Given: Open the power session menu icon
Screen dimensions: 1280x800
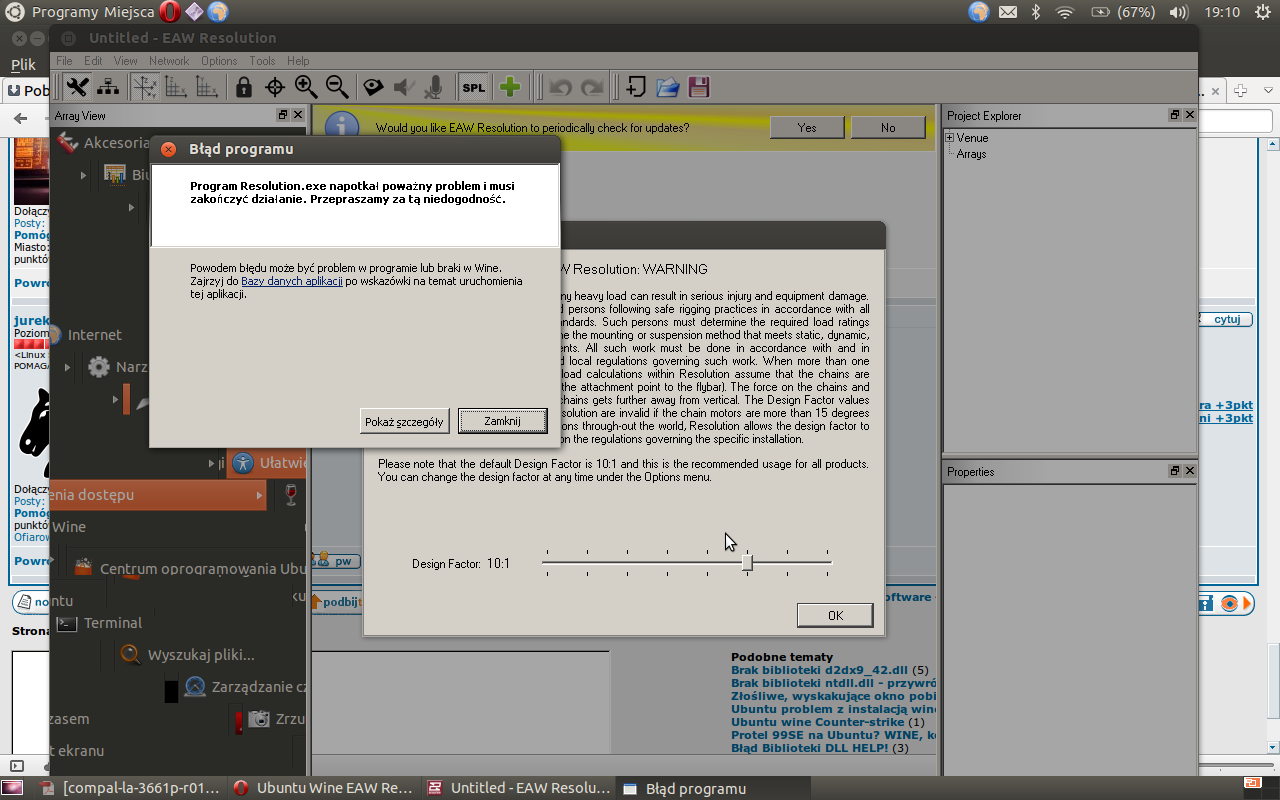Looking at the screenshot, I should coord(1262,12).
